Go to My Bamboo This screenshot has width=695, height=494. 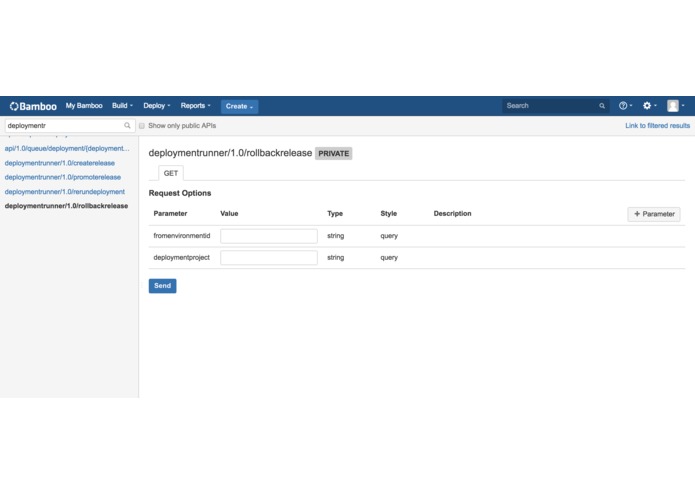[x=84, y=106]
